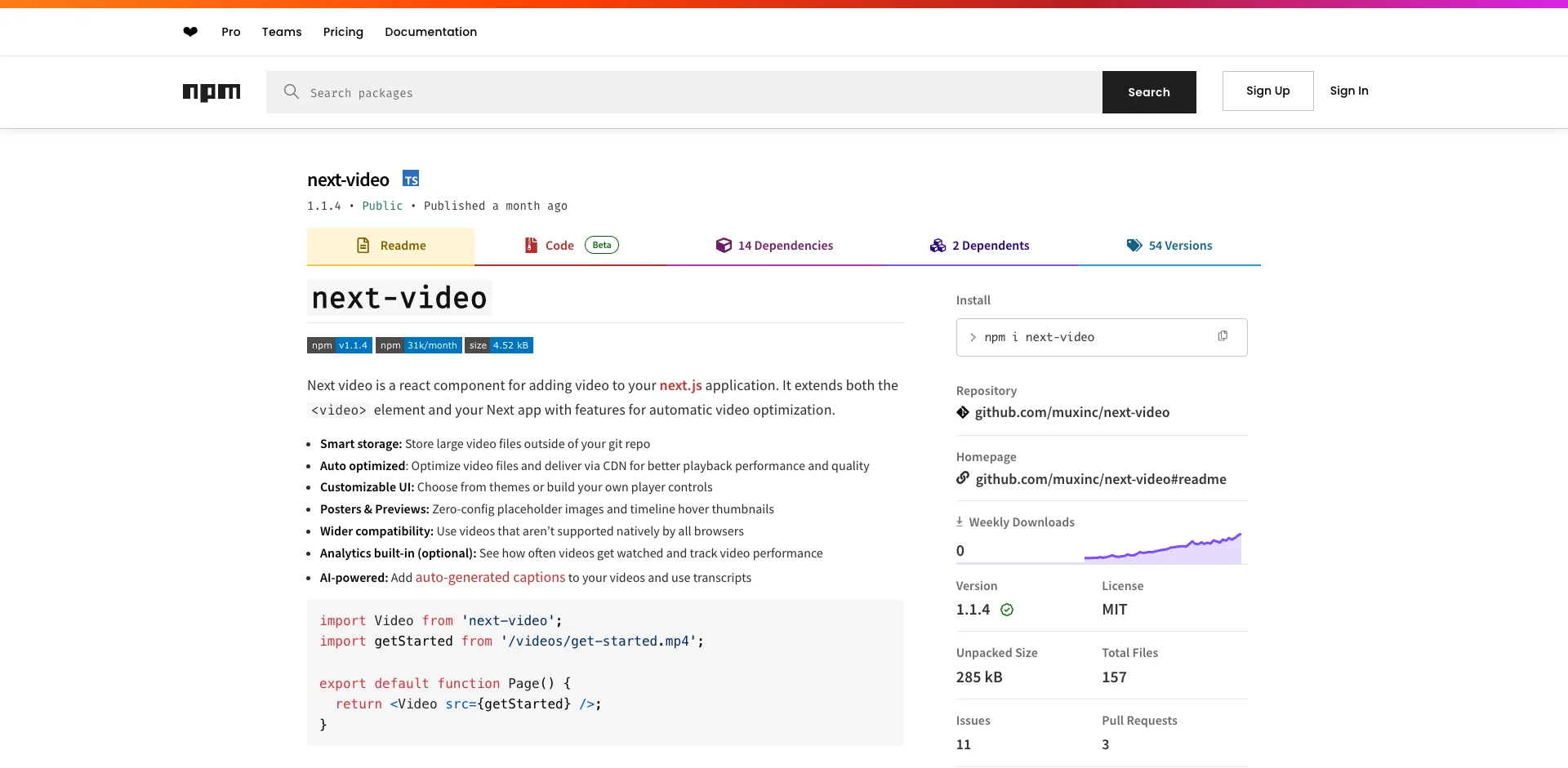The height and width of the screenshot is (768, 1568).
Task: Open the next-video#readme homepage link
Action: point(1101,479)
